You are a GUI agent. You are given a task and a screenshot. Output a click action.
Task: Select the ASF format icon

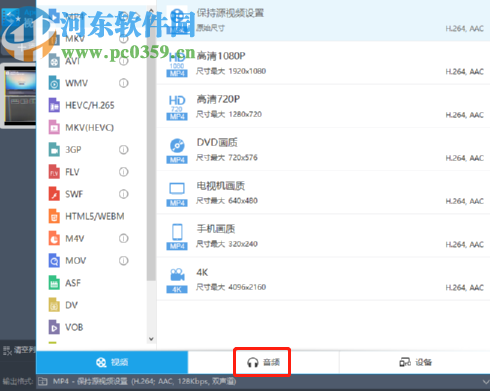pos(54,283)
